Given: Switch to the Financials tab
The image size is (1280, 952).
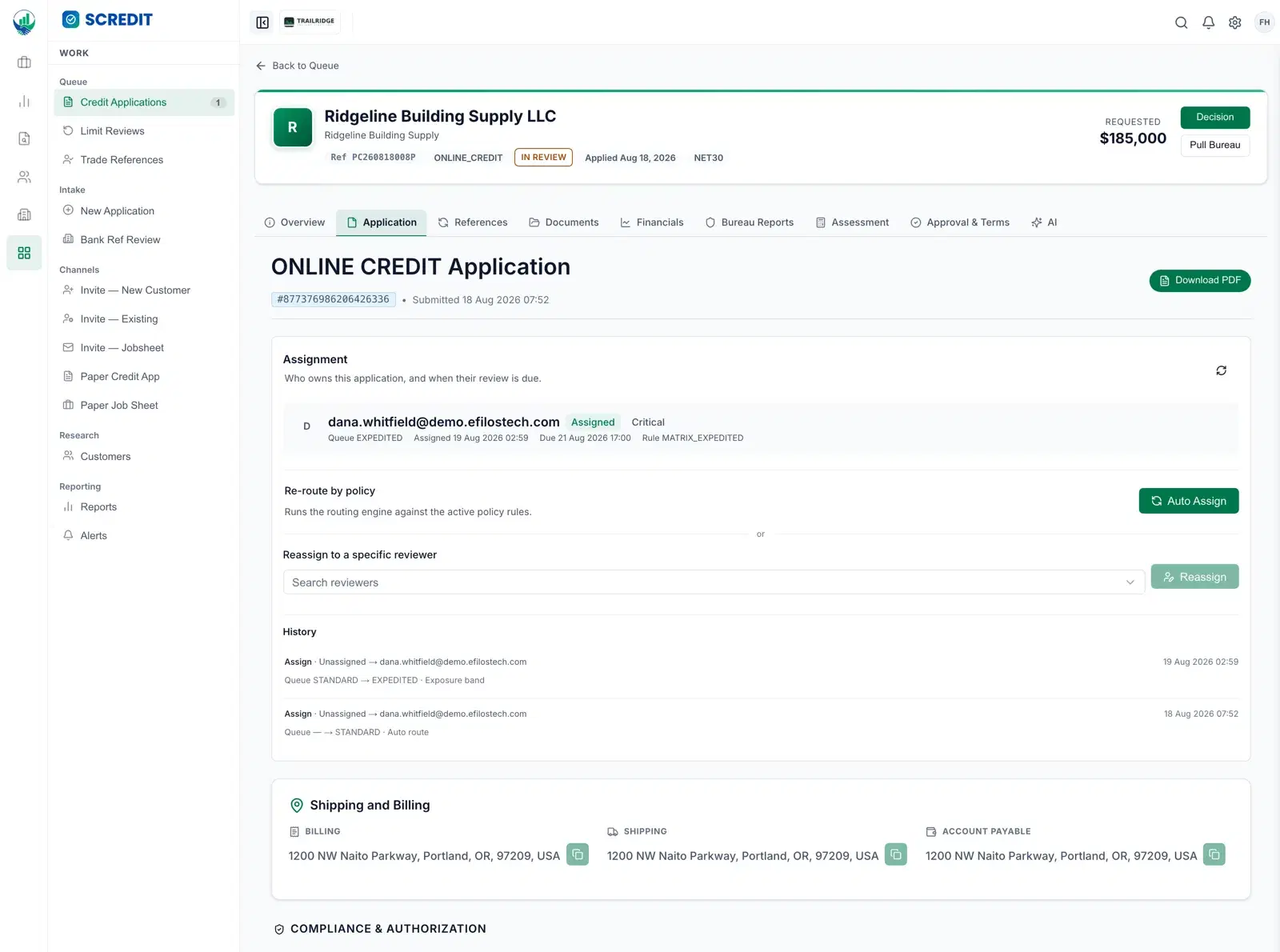Looking at the screenshot, I should click(x=652, y=222).
